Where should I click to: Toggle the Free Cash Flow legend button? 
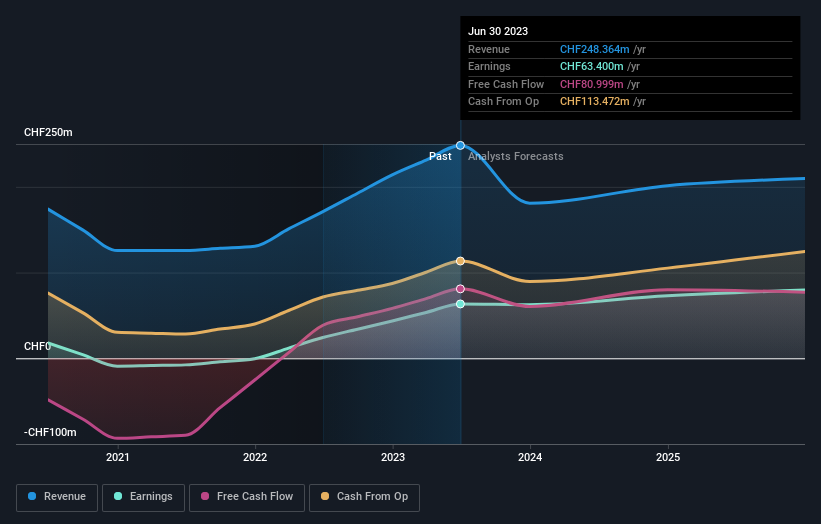[x=247, y=497]
